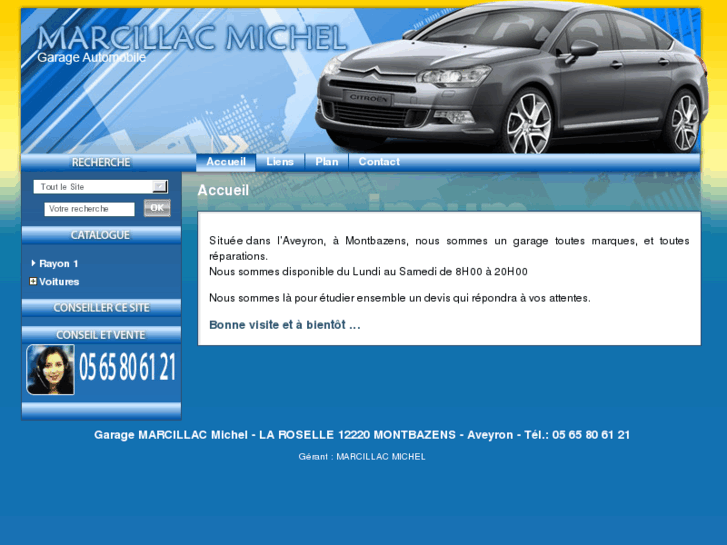This screenshot has width=727, height=545.
Task: Submit search with the OK button
Action: coord(157,208)
